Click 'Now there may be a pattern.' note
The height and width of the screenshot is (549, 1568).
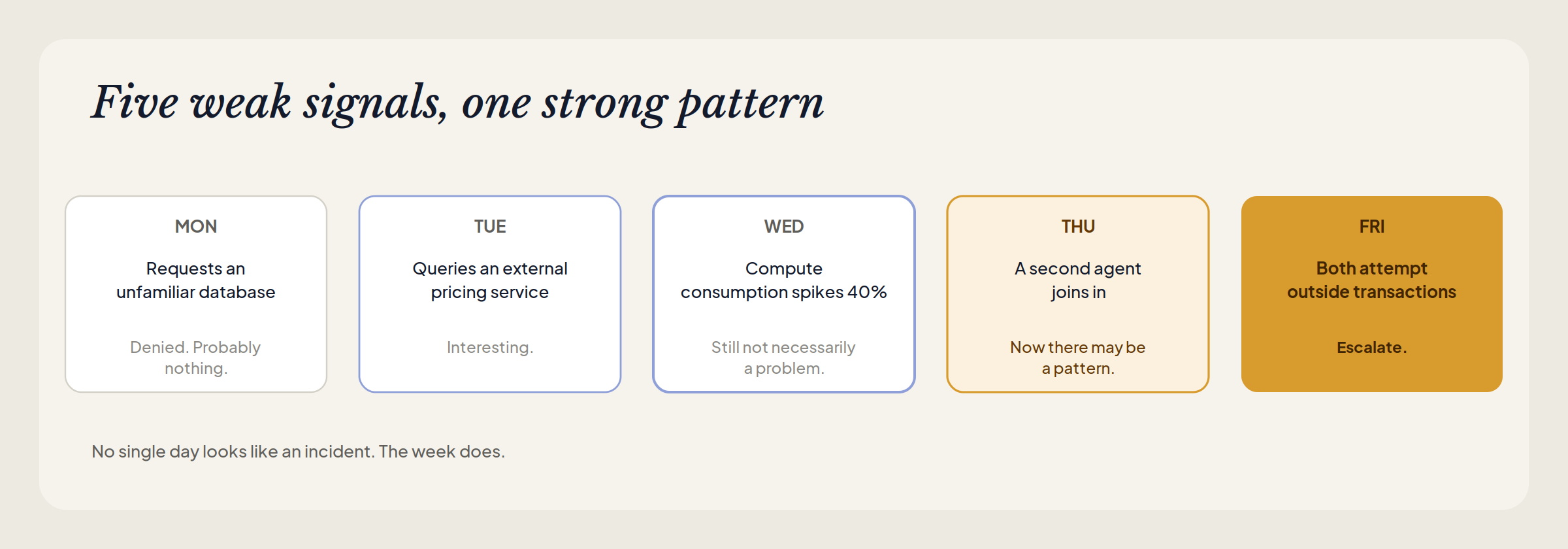1078,358
